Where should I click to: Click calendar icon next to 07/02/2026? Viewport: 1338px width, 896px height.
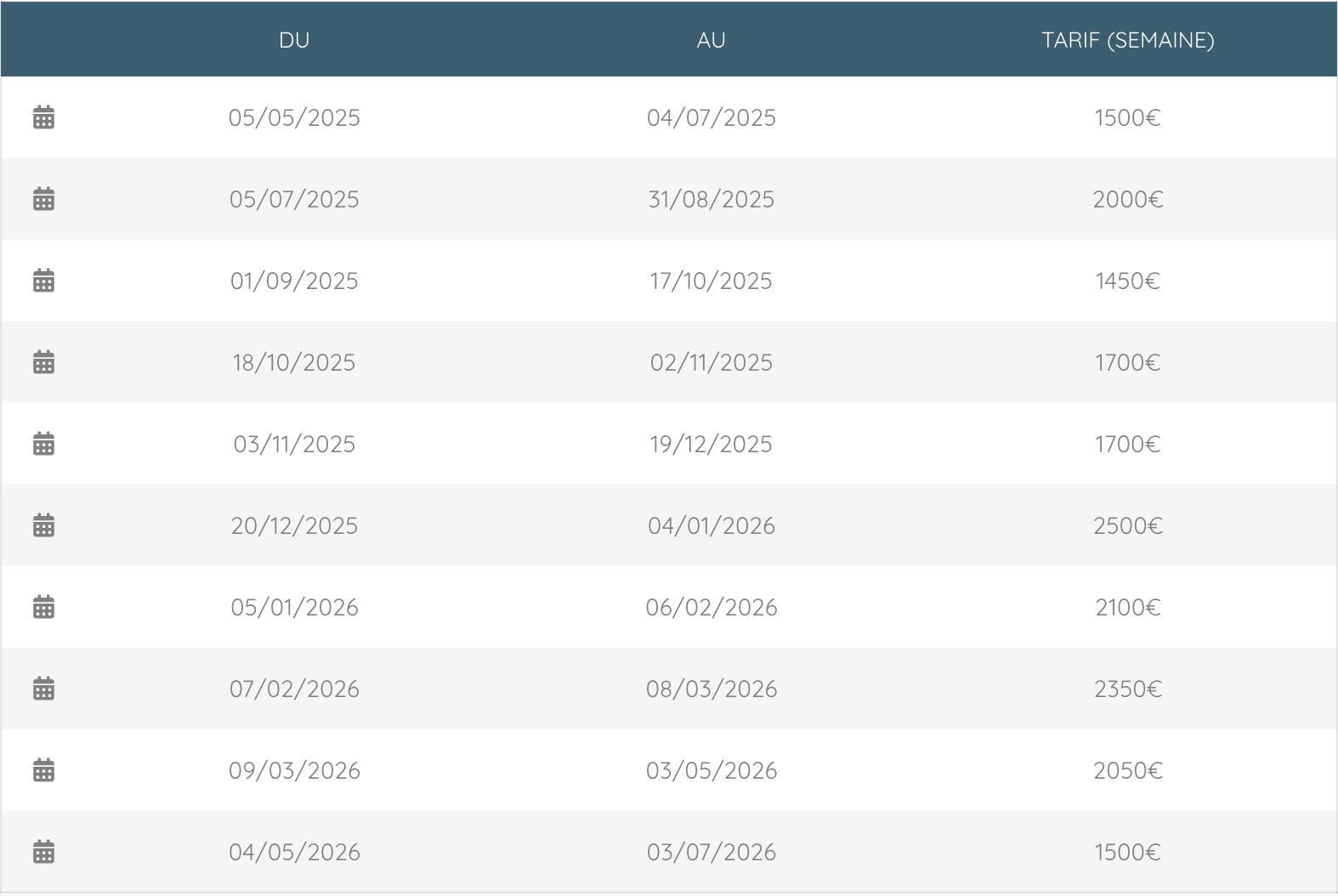coord(43,689)
